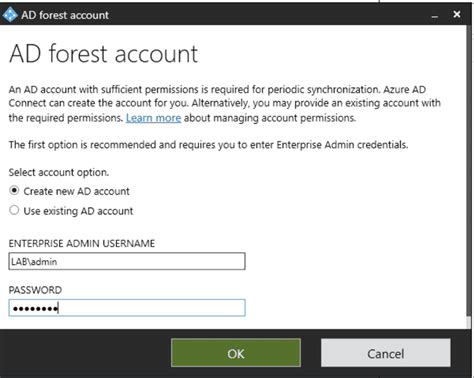
Task: Click the Enterprise Admin Username field
Action: point(127,261)
